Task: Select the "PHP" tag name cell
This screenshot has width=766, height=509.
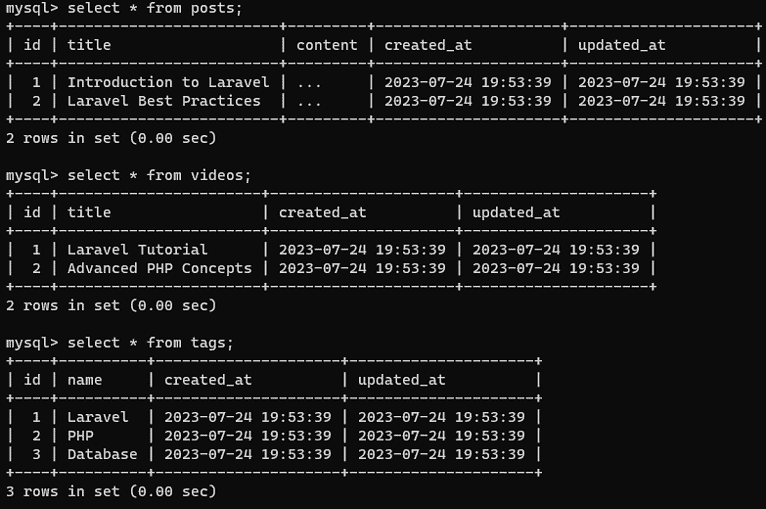Action: click(80, 436)
